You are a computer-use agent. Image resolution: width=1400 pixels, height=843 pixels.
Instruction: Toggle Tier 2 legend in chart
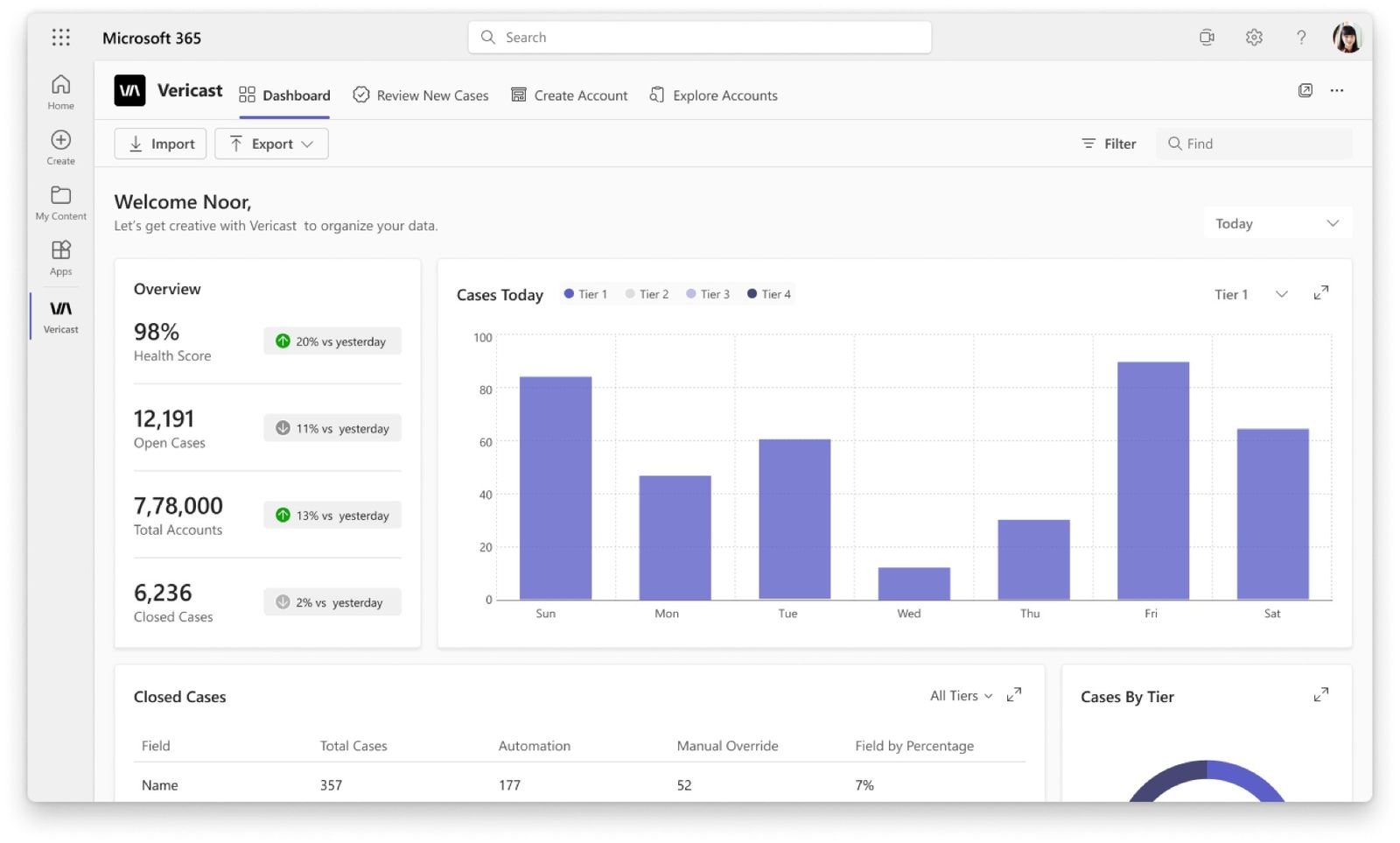(647, 294)
